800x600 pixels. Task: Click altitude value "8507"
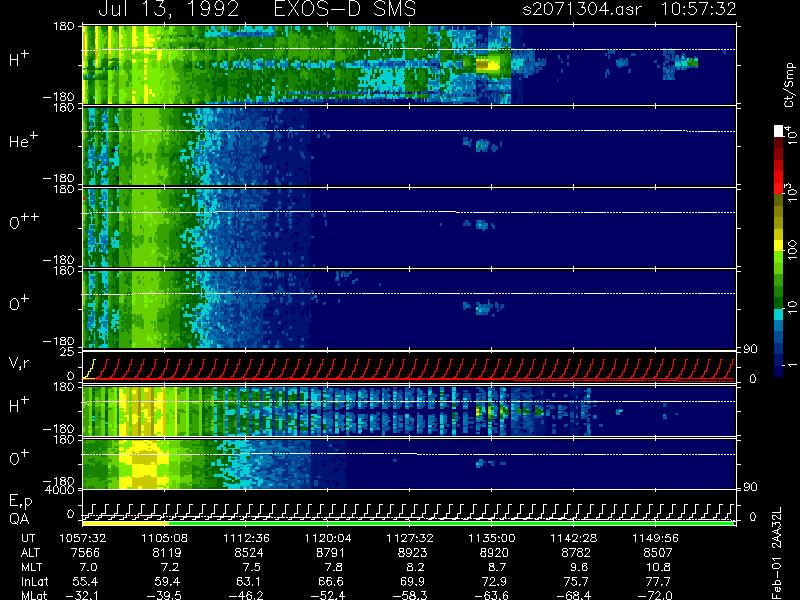click(658, 553)
